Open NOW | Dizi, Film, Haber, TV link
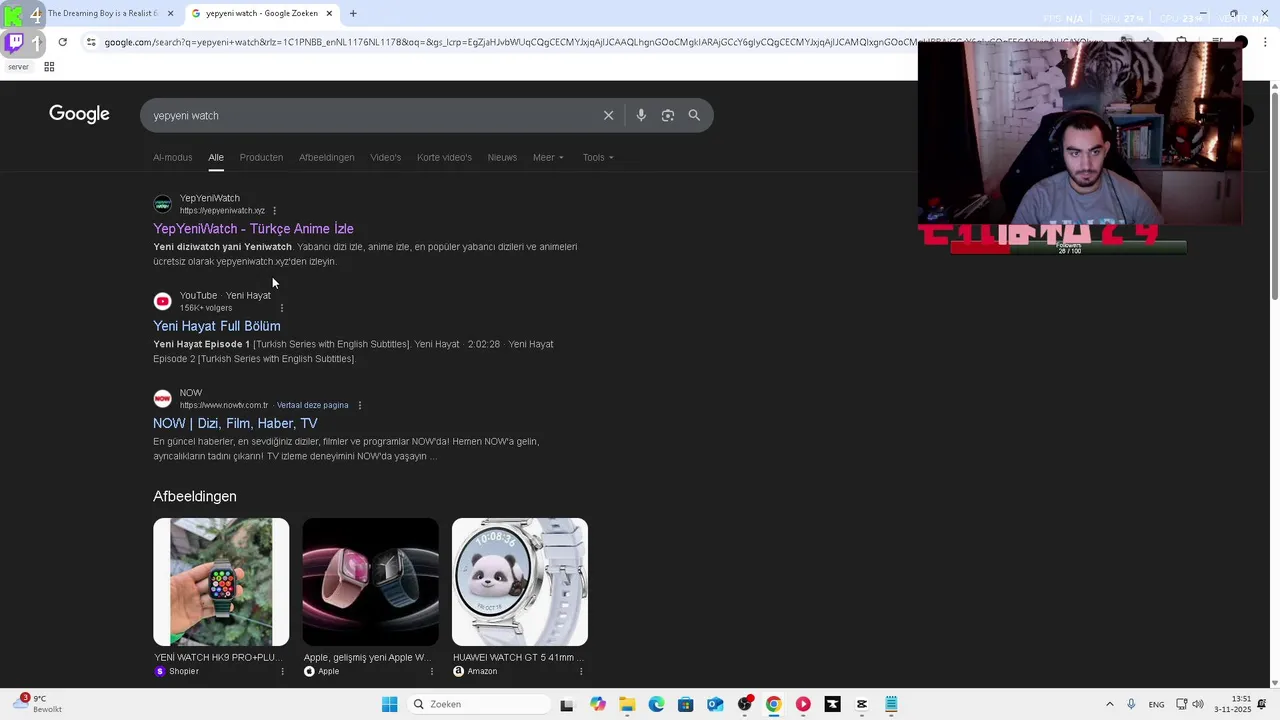The image size is (1280, 720). (235, 423)
